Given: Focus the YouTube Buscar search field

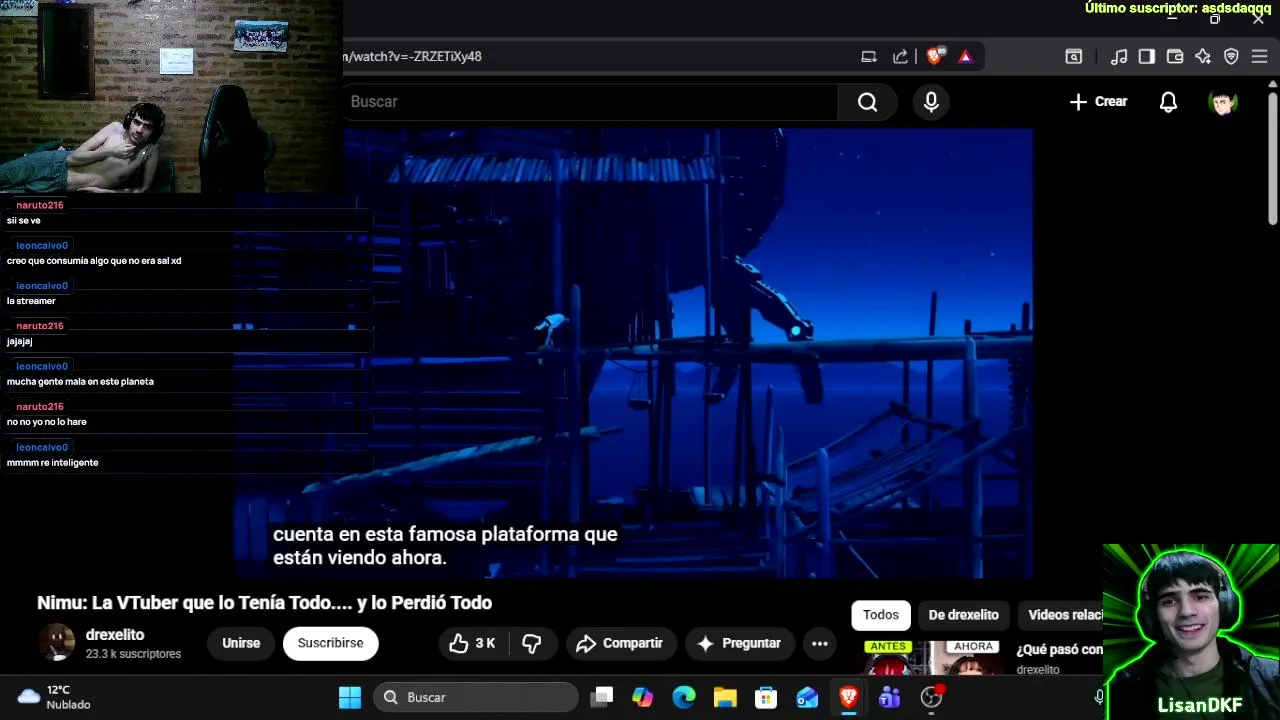Looking at the screenshot, I should click(x=590, y=102).
